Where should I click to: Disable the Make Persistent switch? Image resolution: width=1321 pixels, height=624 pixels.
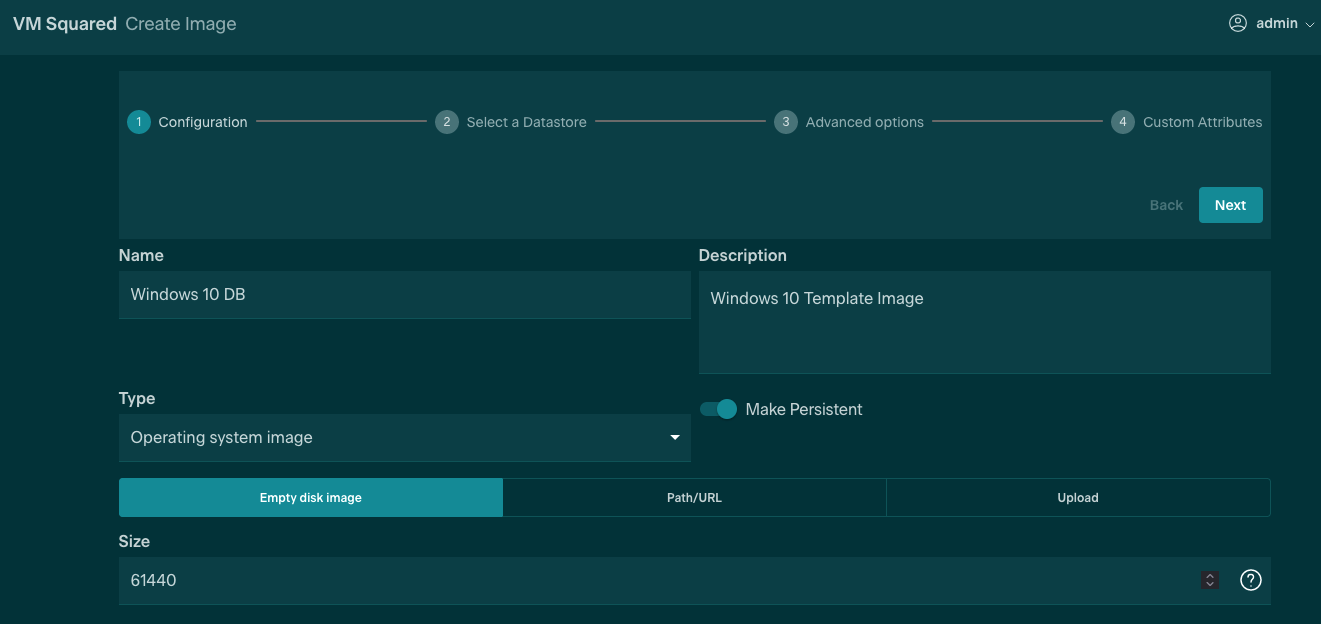pyautogui.click(x=719, y=409)
